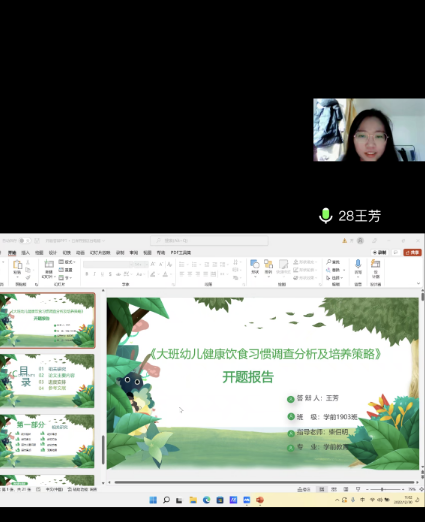Click the center text alignment icon
This screenshot has height=522, width=425.
point(190,274)
